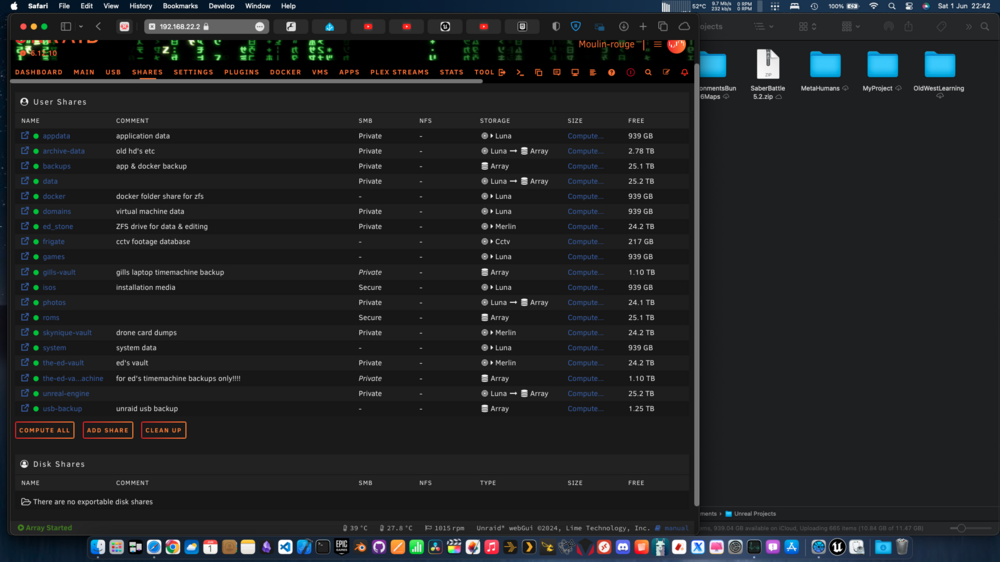This screenshot has width=1000, height=562.
Task: Click the COMPUTE ALL button
Action: click(x=45, y=430)
